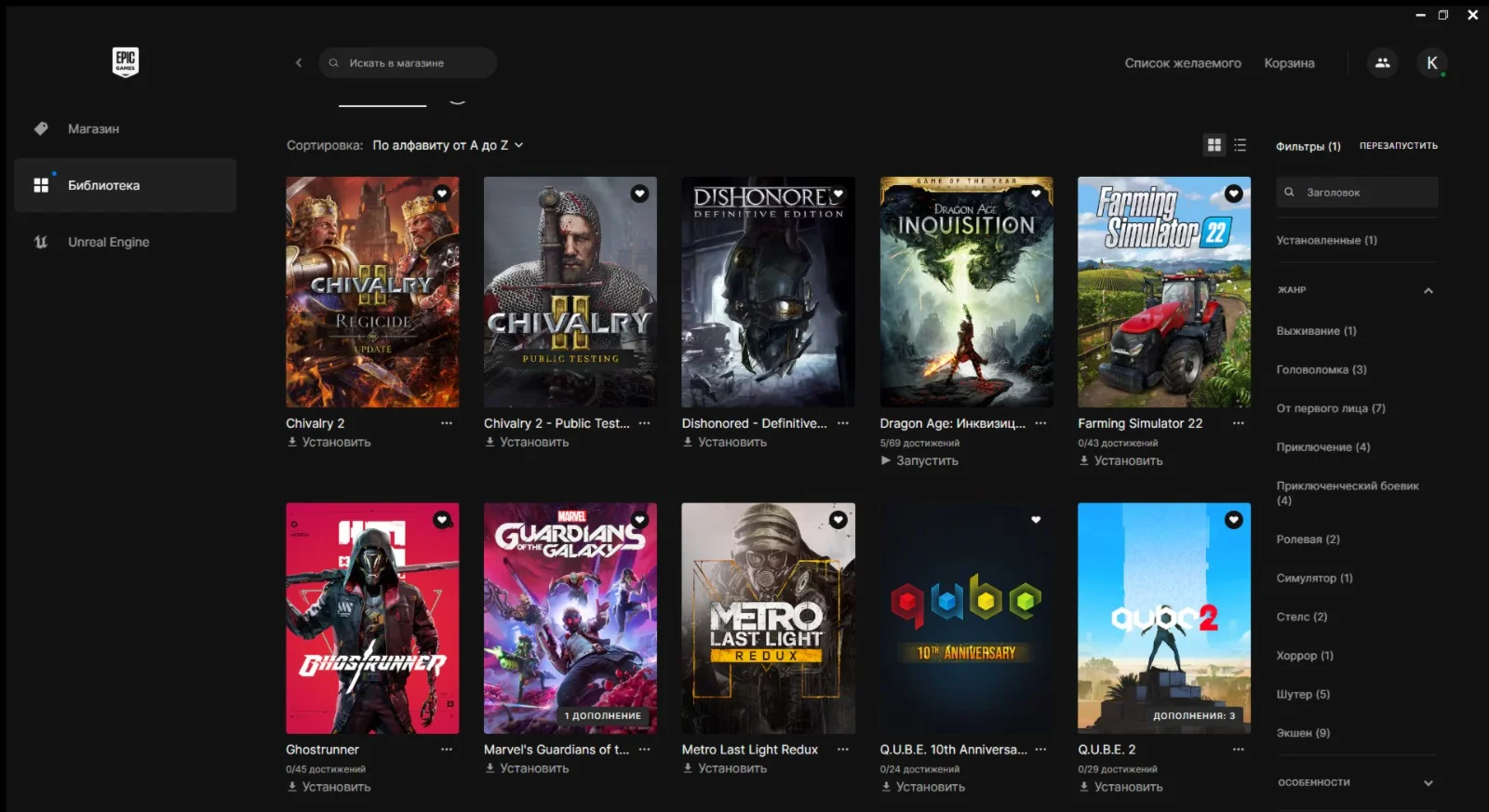1489x812 pixels.
Task: Toggle favorite heart on Metro Last Light Redux
Action: pyautogui.click(x=838, y=520)
